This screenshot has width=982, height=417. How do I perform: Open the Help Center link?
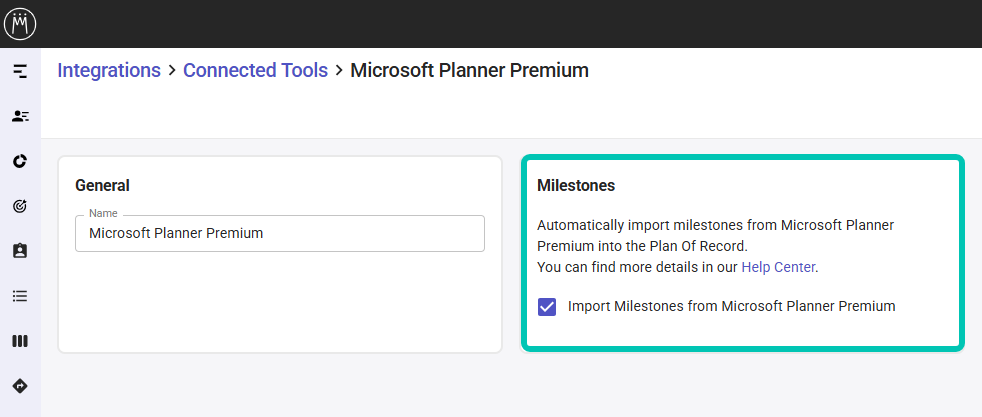pyautogui.click(x=778, y=267)
